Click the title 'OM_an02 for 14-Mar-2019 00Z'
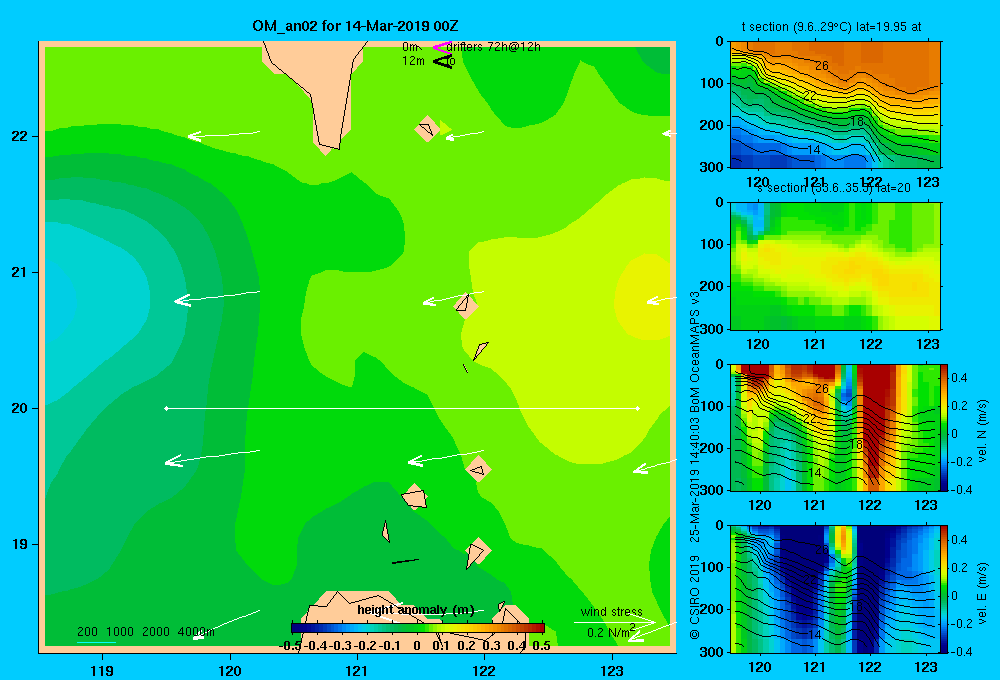1000x680 pixels. pyautogui.click(x=355, y=26)
